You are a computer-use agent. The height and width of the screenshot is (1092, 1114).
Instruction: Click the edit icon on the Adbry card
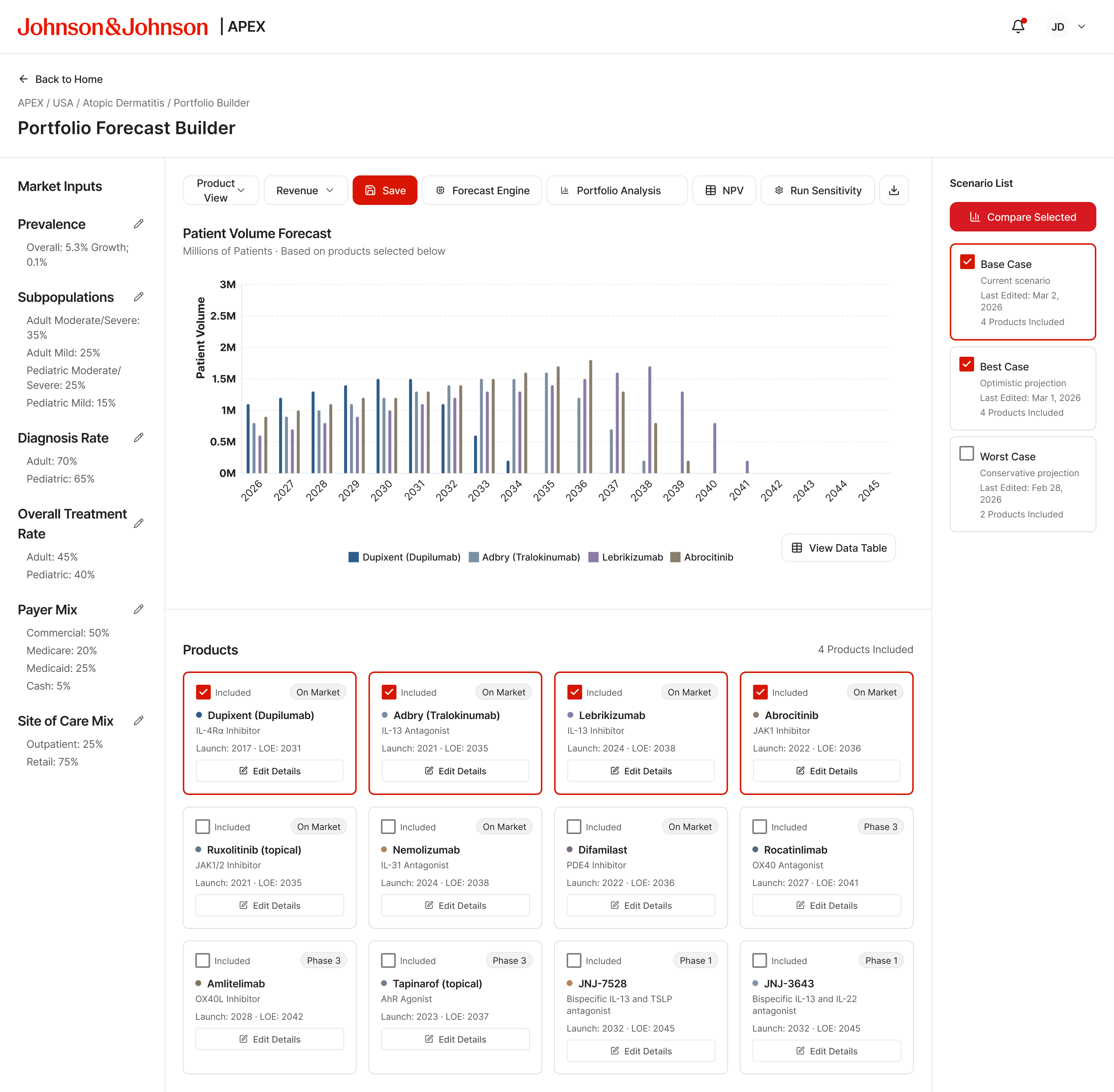429,771
